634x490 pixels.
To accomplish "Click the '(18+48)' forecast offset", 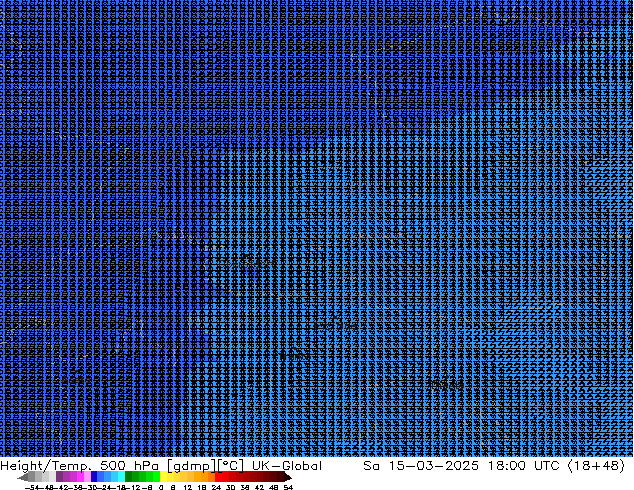I will point(596,466).
